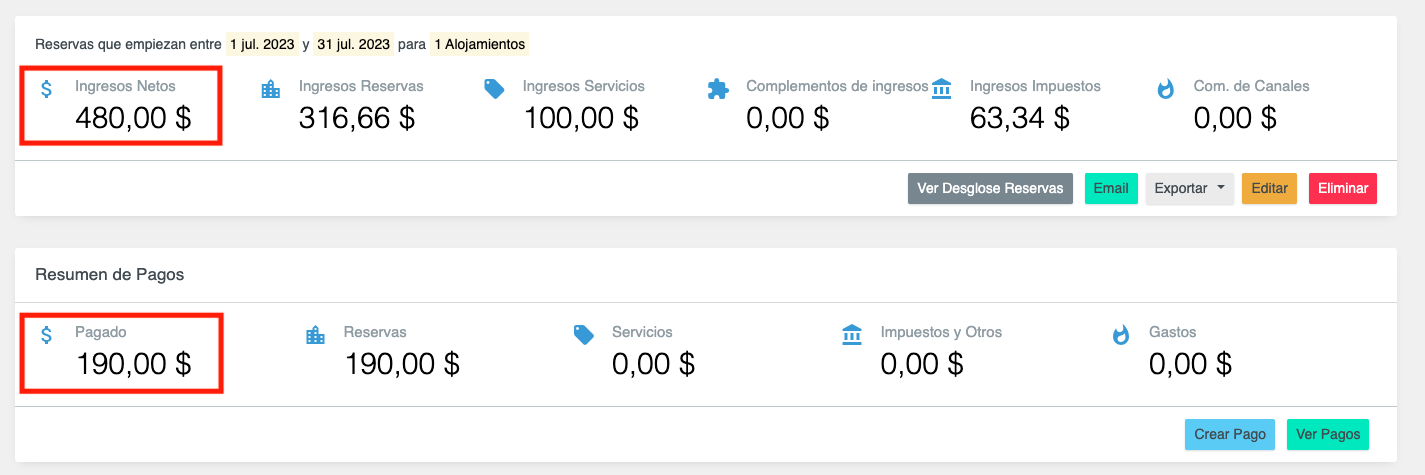
Task: Click the flame icon beside Gastos
Action: [1121, 335]
